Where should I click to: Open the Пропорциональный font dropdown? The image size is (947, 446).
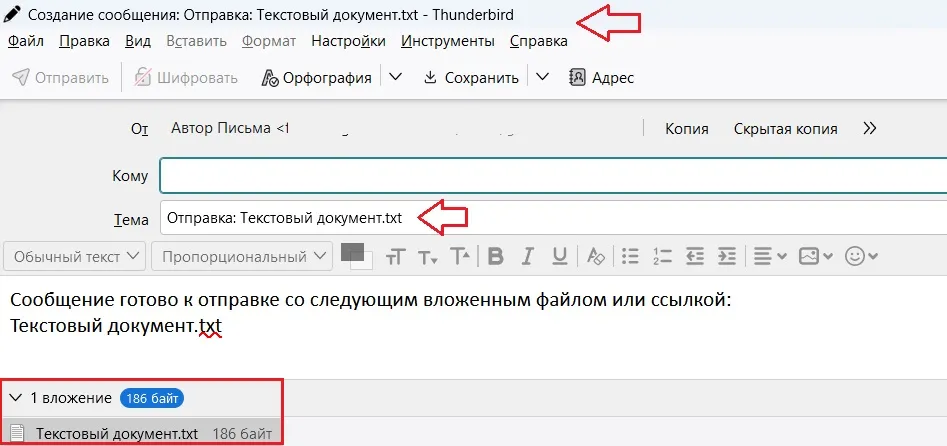242,256
